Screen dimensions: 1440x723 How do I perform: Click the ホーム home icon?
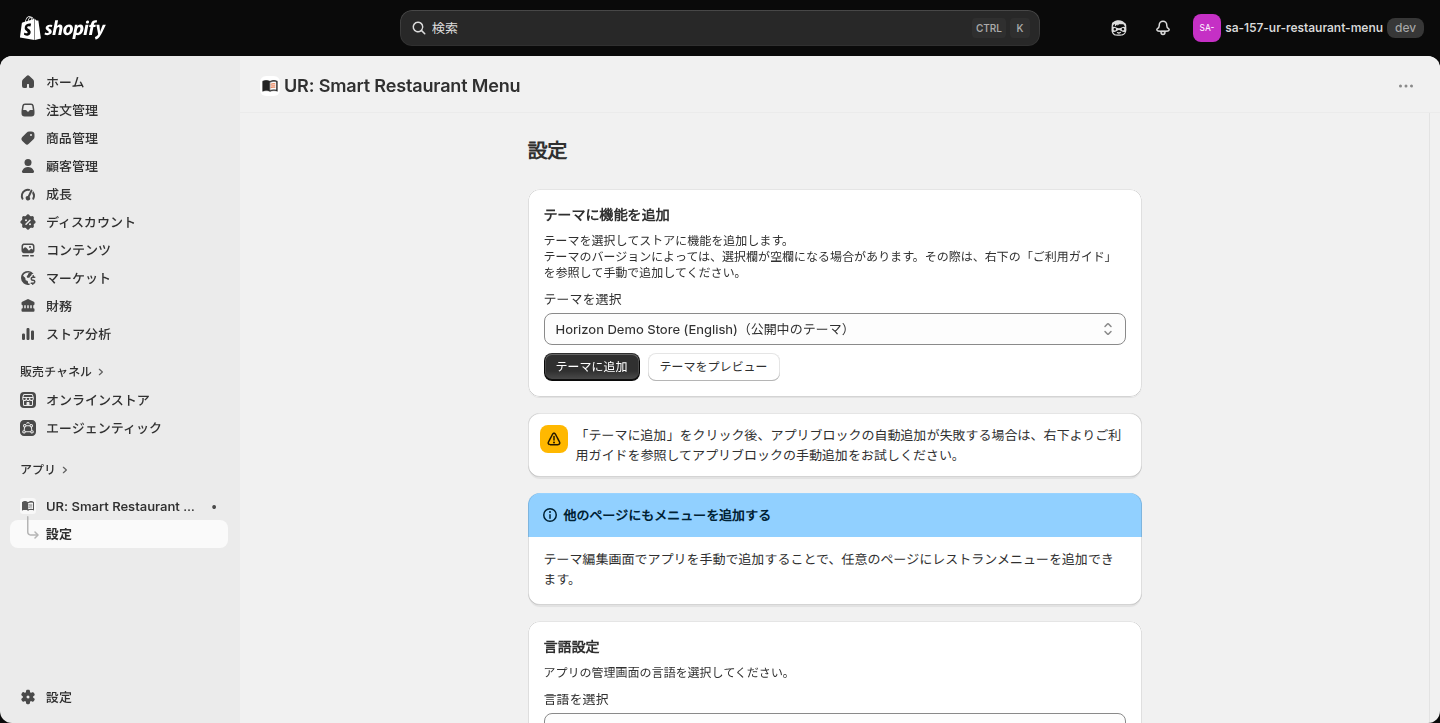28,82
